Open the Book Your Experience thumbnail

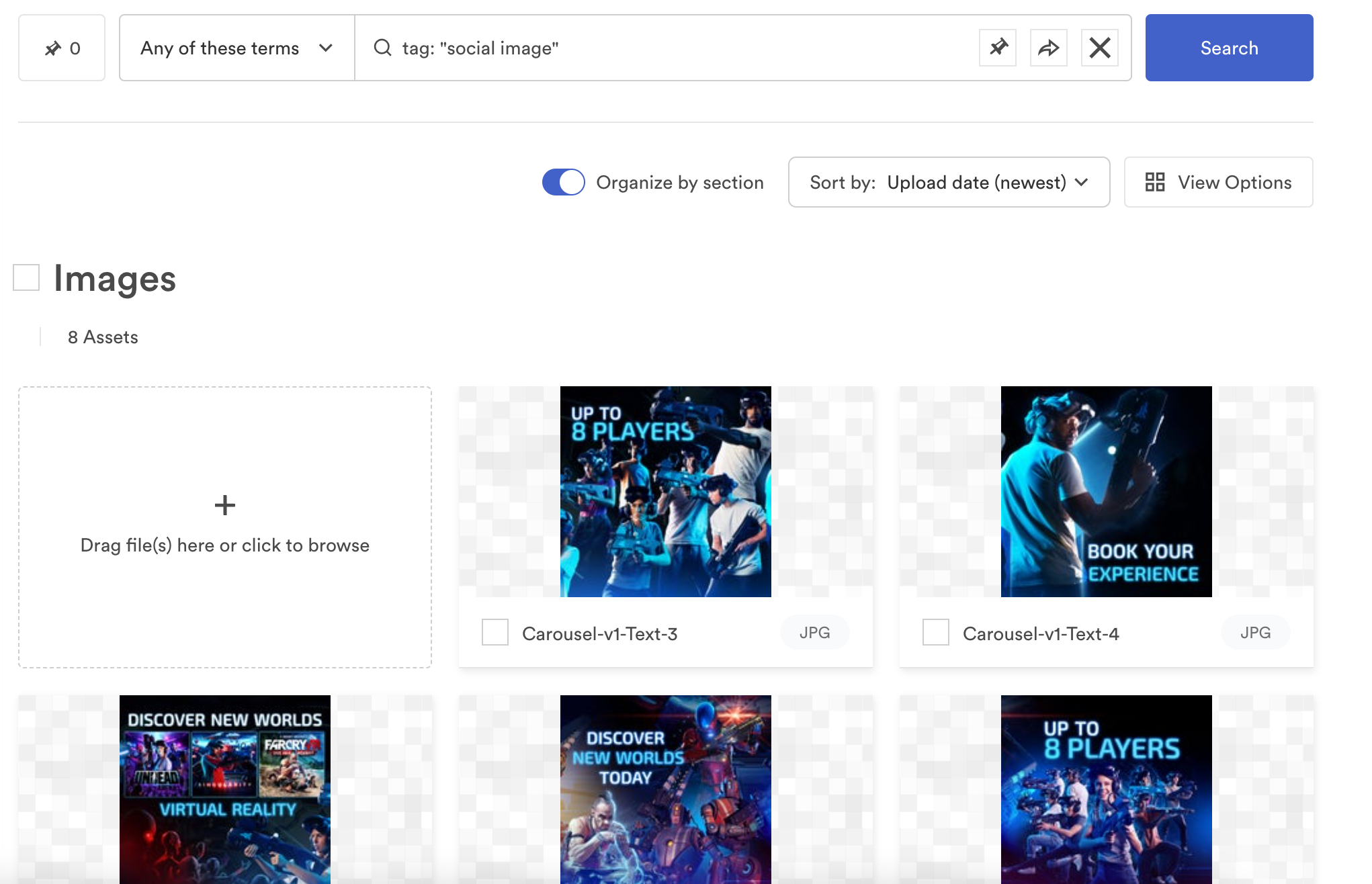pos(1107,492)
